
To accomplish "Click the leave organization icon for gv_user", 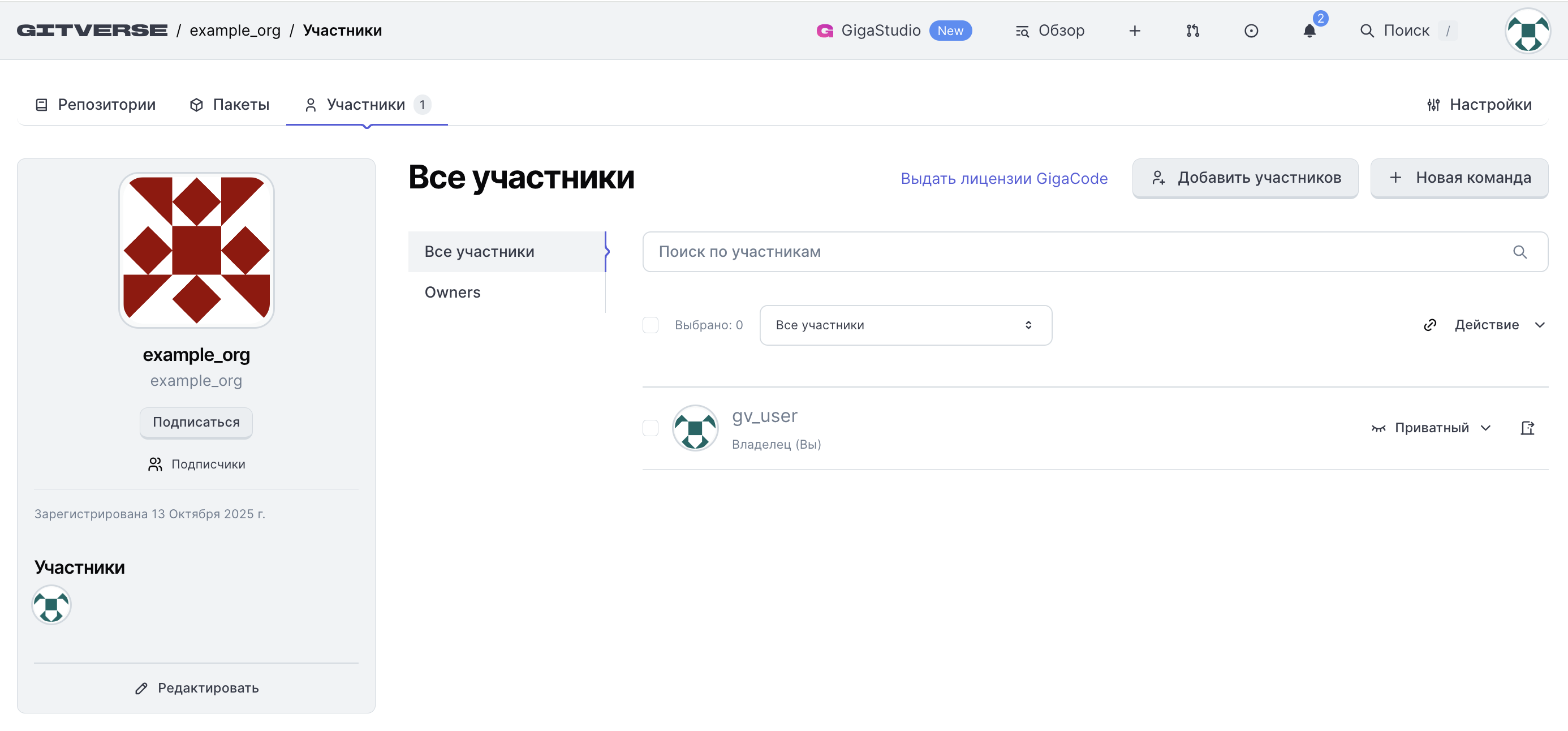I will coord(1527,428).
